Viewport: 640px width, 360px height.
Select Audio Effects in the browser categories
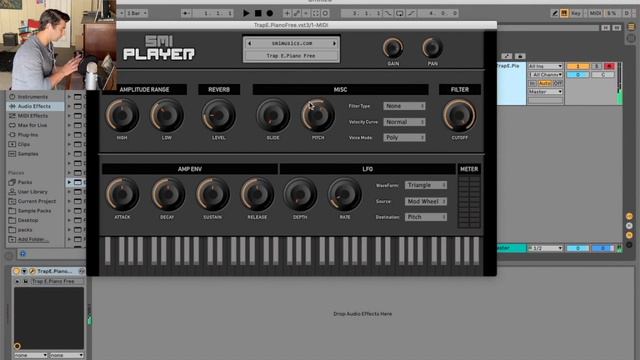(34, 106)
